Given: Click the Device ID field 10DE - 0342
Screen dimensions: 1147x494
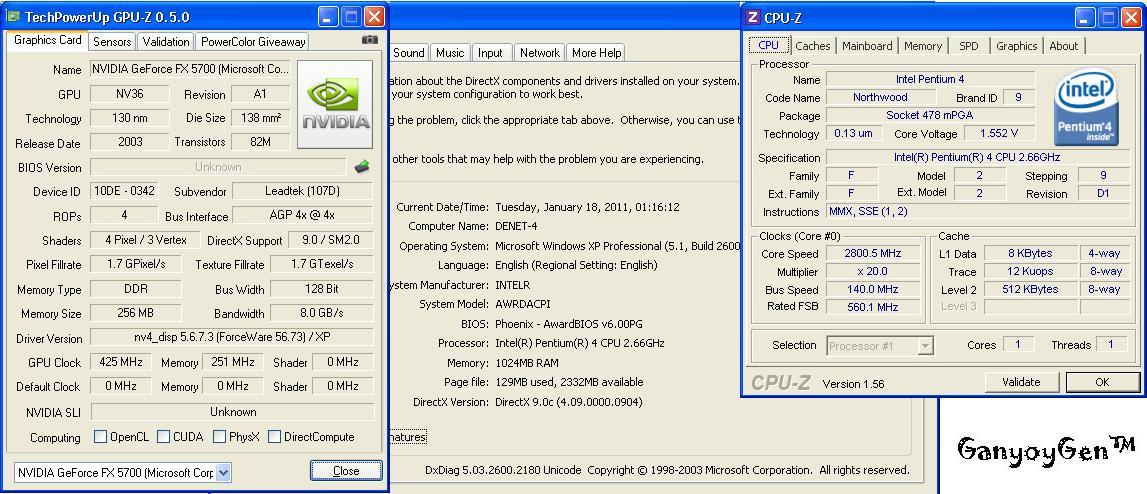Looking at the screenshot, I should coord(124,191).
